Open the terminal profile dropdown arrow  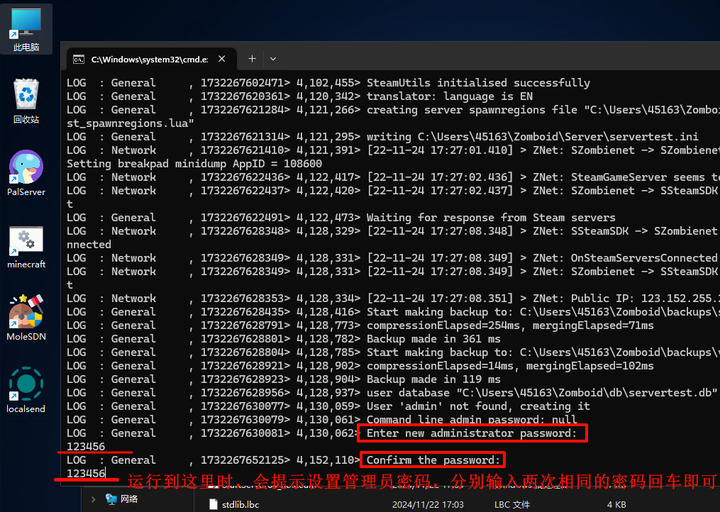(x=273, y=59)
